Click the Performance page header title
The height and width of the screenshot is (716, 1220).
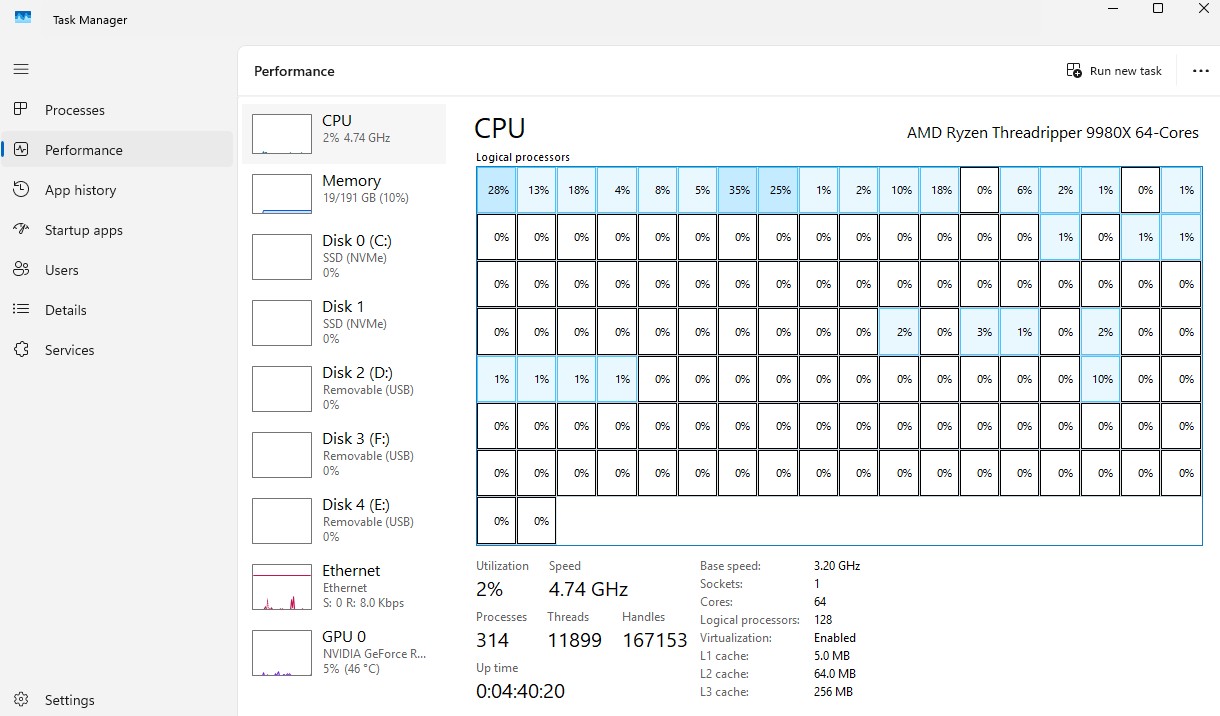(x=294, y=71)
